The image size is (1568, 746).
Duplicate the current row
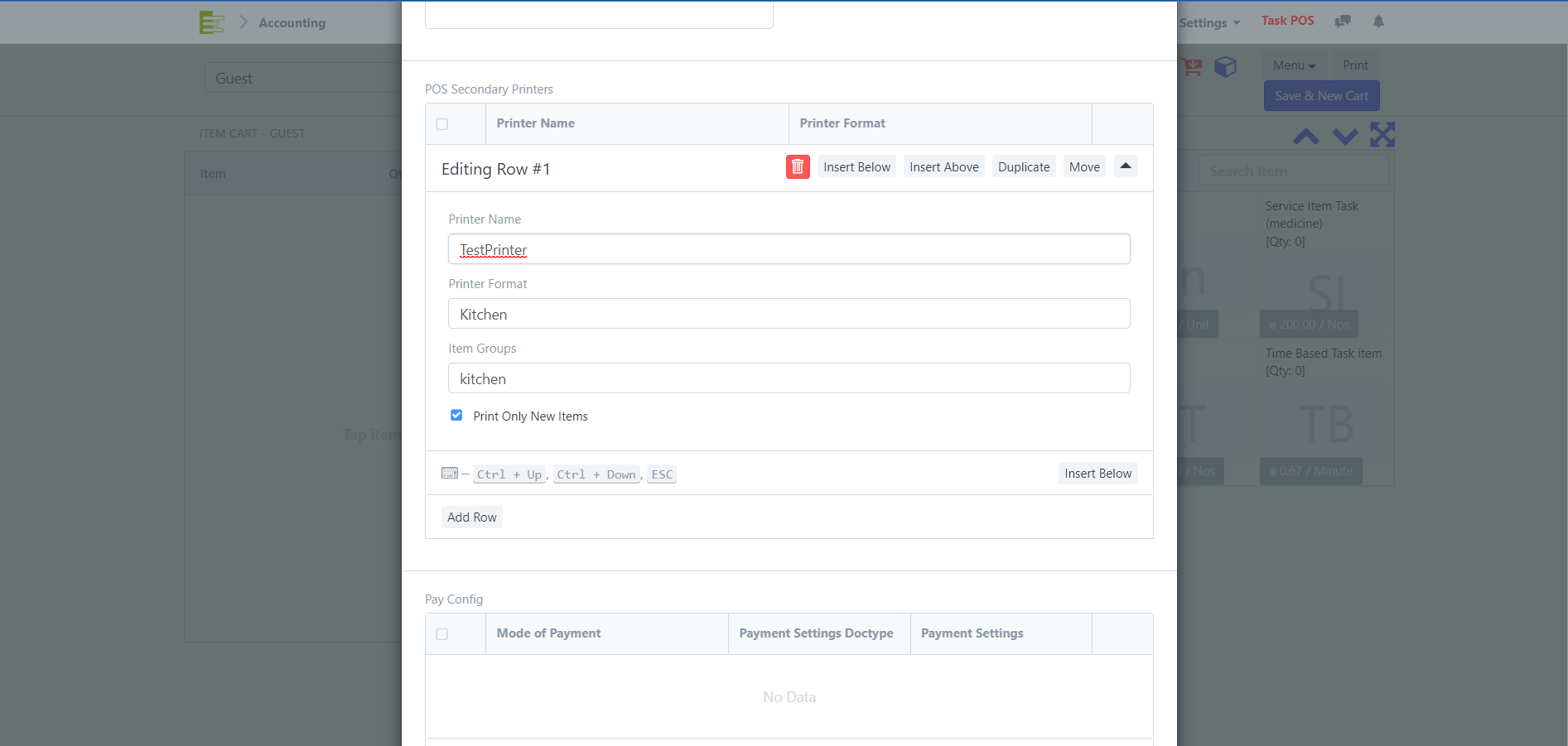click(1024, 166)
